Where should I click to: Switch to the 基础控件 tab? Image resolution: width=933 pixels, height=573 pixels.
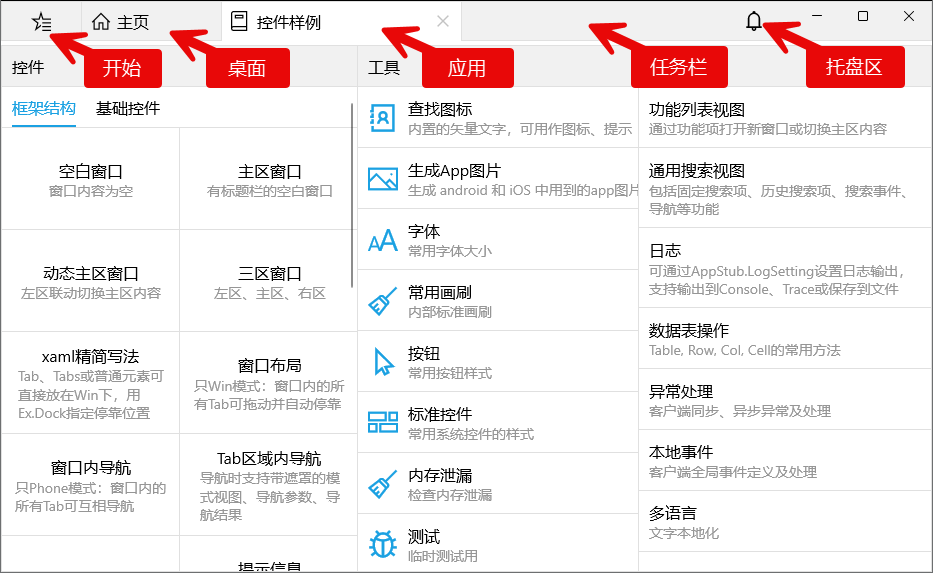pyautogui.click(x=127, y=109)
